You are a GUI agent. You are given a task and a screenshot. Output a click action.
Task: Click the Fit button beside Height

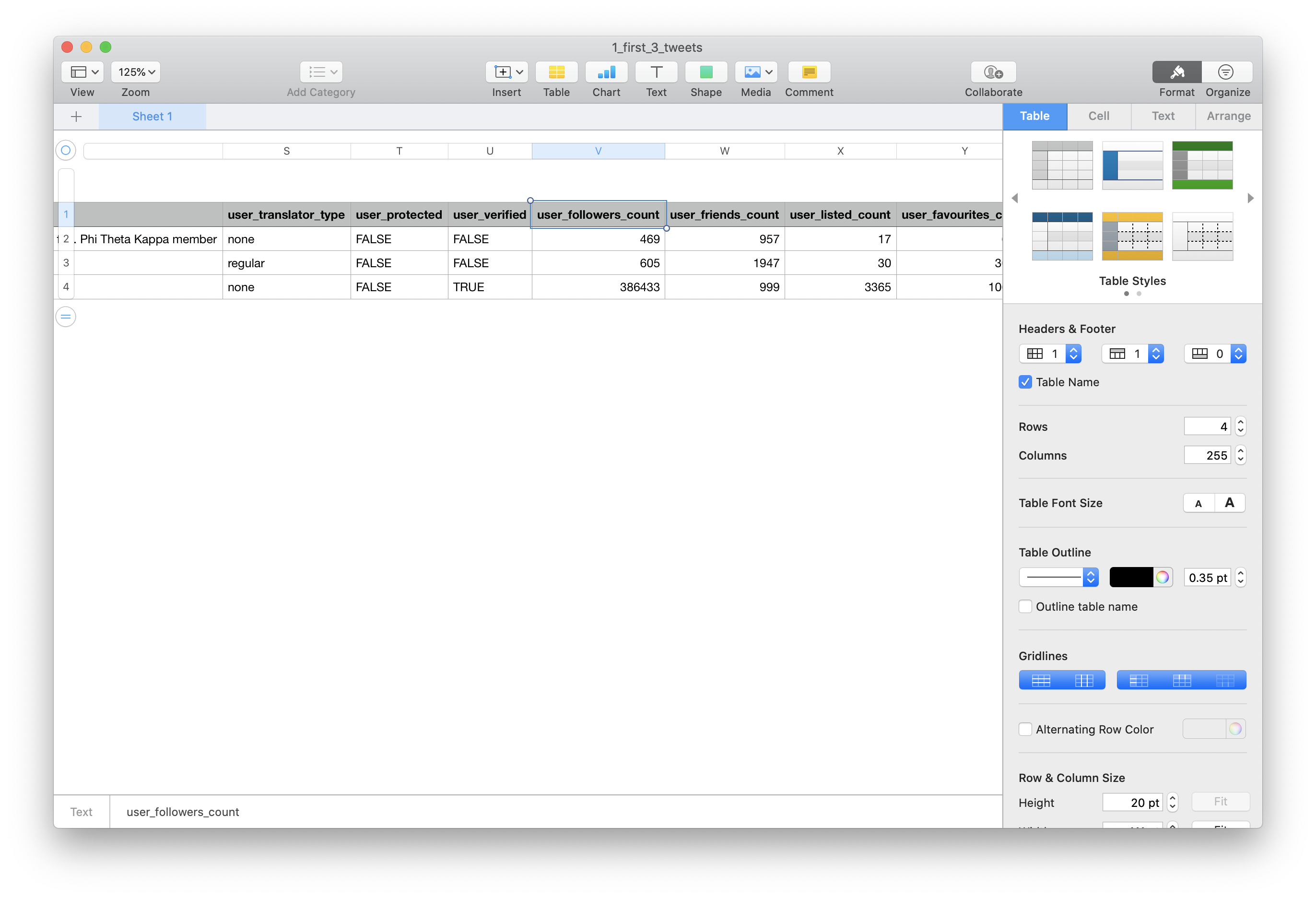click(x=1220, y=802)
